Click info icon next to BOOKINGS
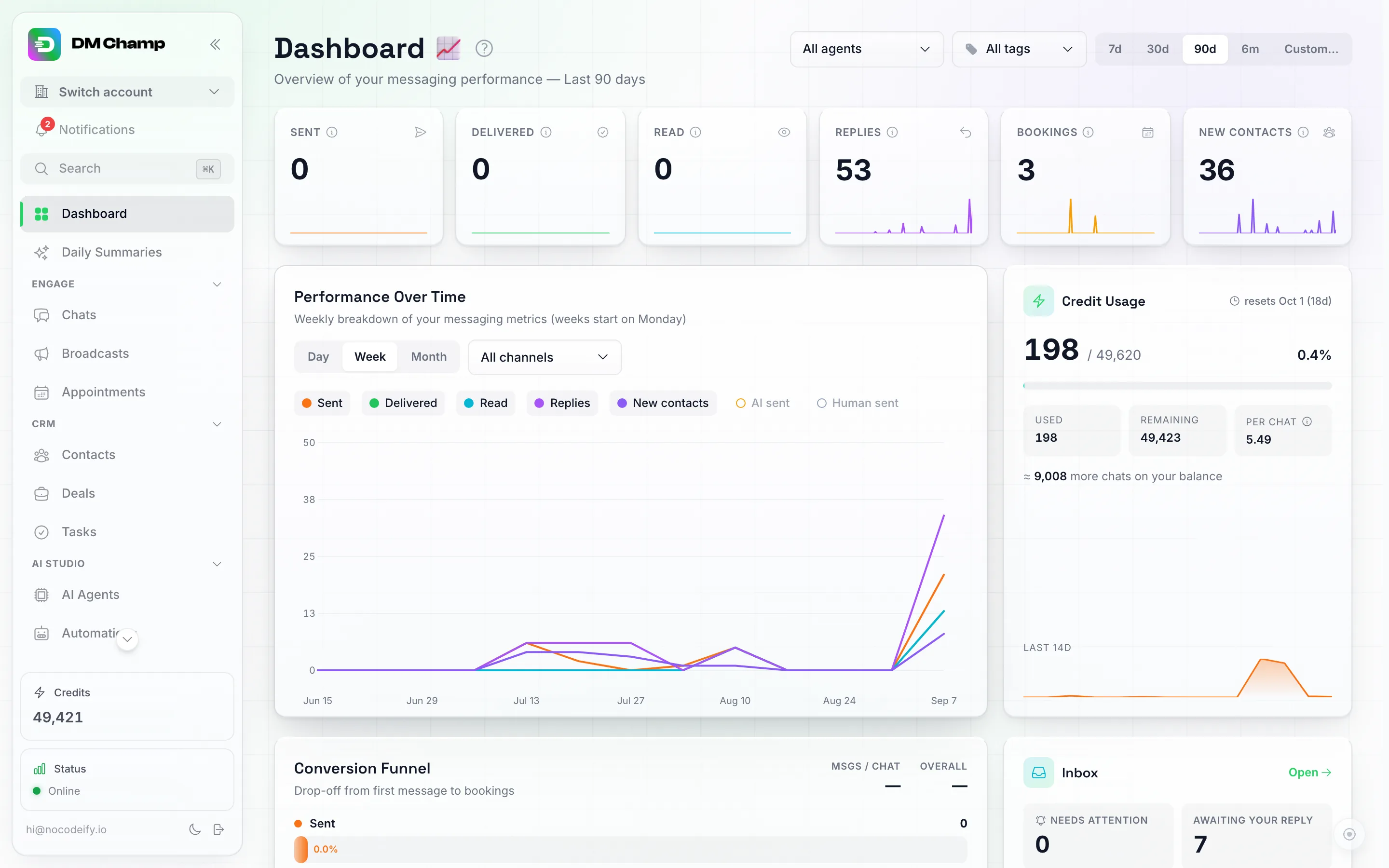 pyautogui.click(x=1088, y=132)
